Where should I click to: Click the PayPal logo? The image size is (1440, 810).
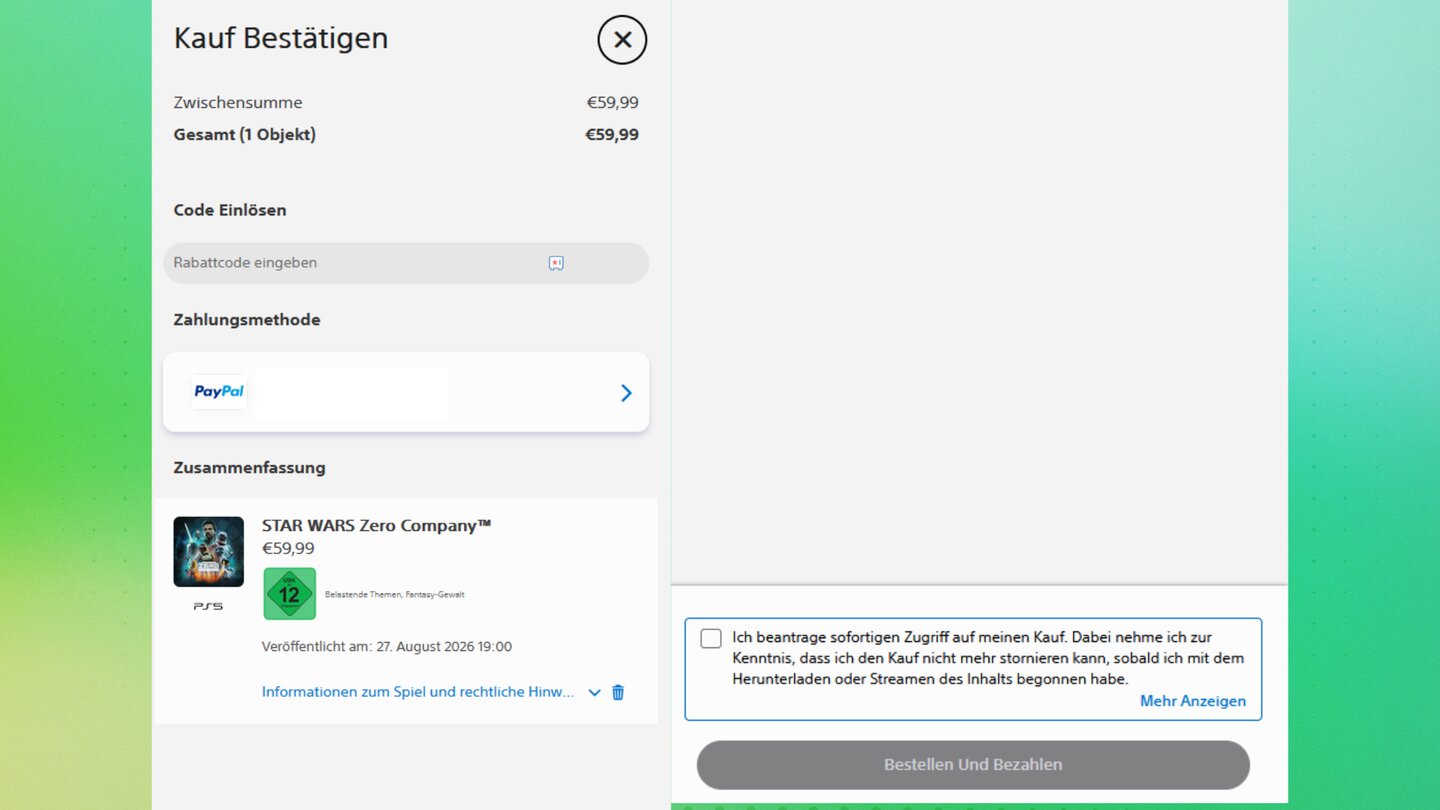click(219, 392)
